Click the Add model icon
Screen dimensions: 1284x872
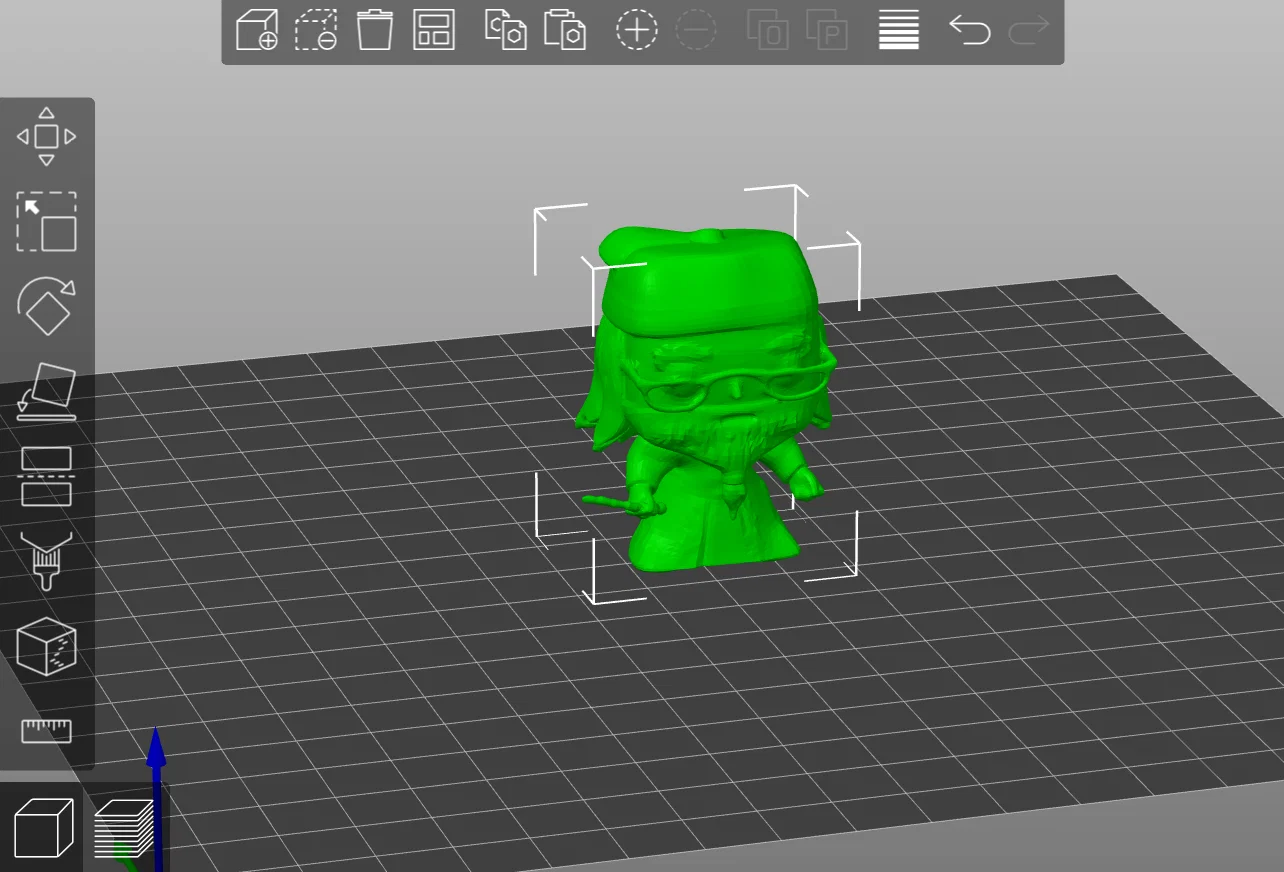click(x=257, y=30)
